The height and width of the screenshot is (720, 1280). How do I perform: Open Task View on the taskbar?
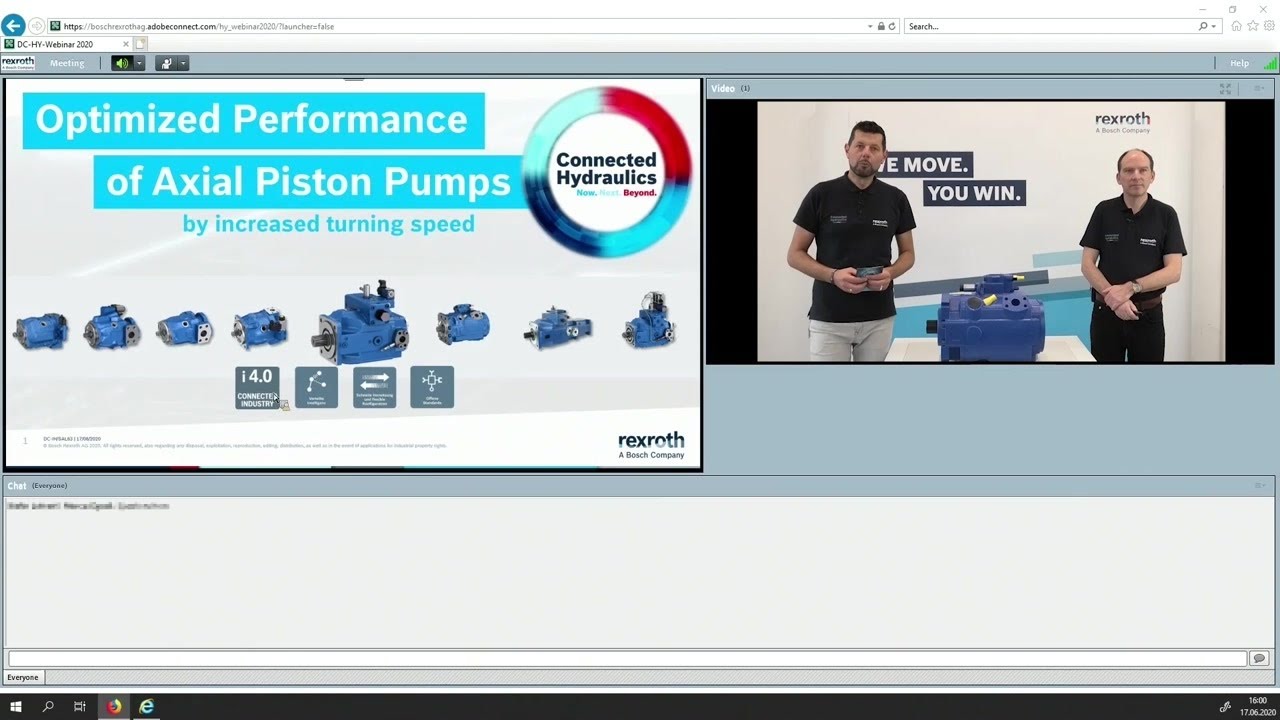tap(80, 706)
